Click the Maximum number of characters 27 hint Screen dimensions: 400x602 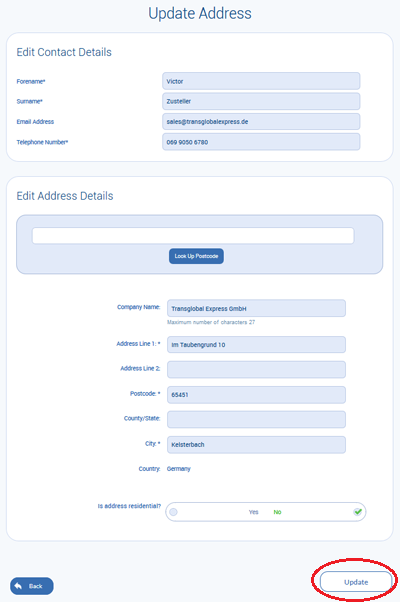(211, 322)
